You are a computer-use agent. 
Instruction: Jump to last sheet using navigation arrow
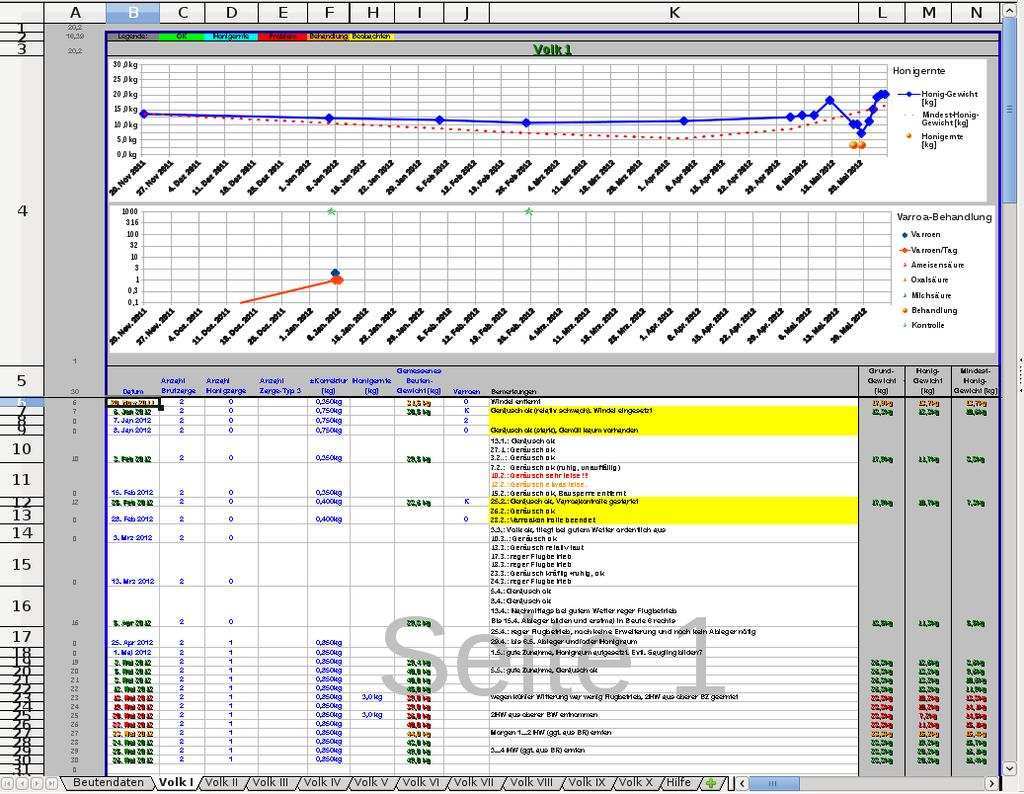(x=51, y=783)
